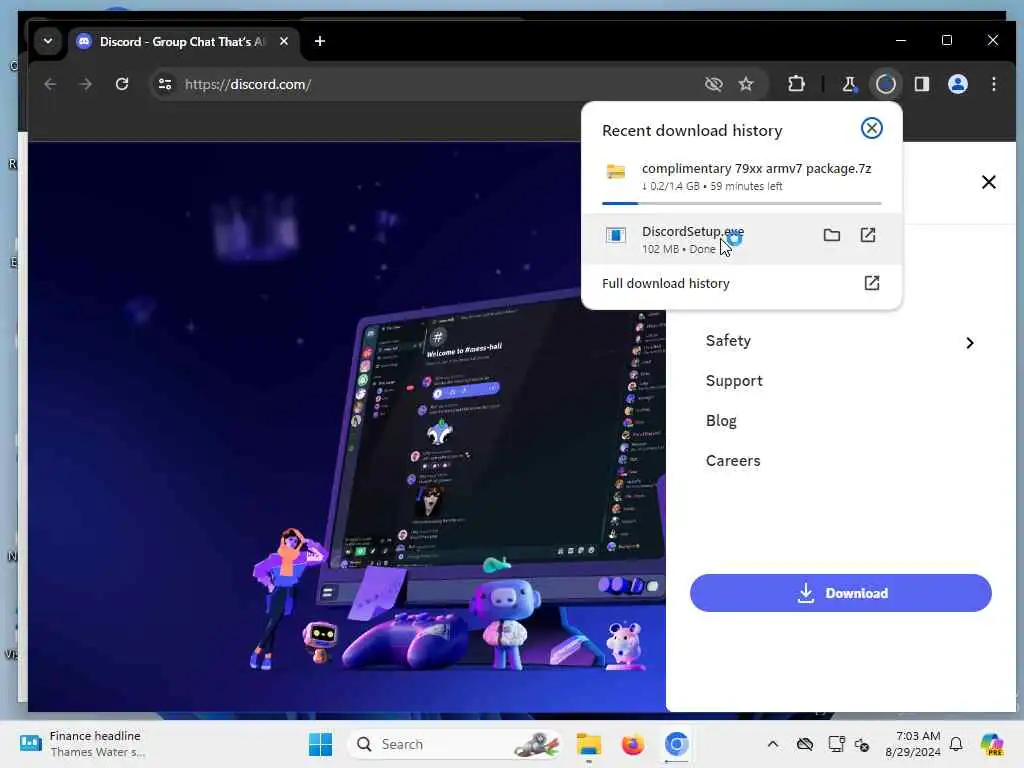Open the Extensions puzzle icon
The height and width of the screenshot is (768, 1024).
(795, 84)
